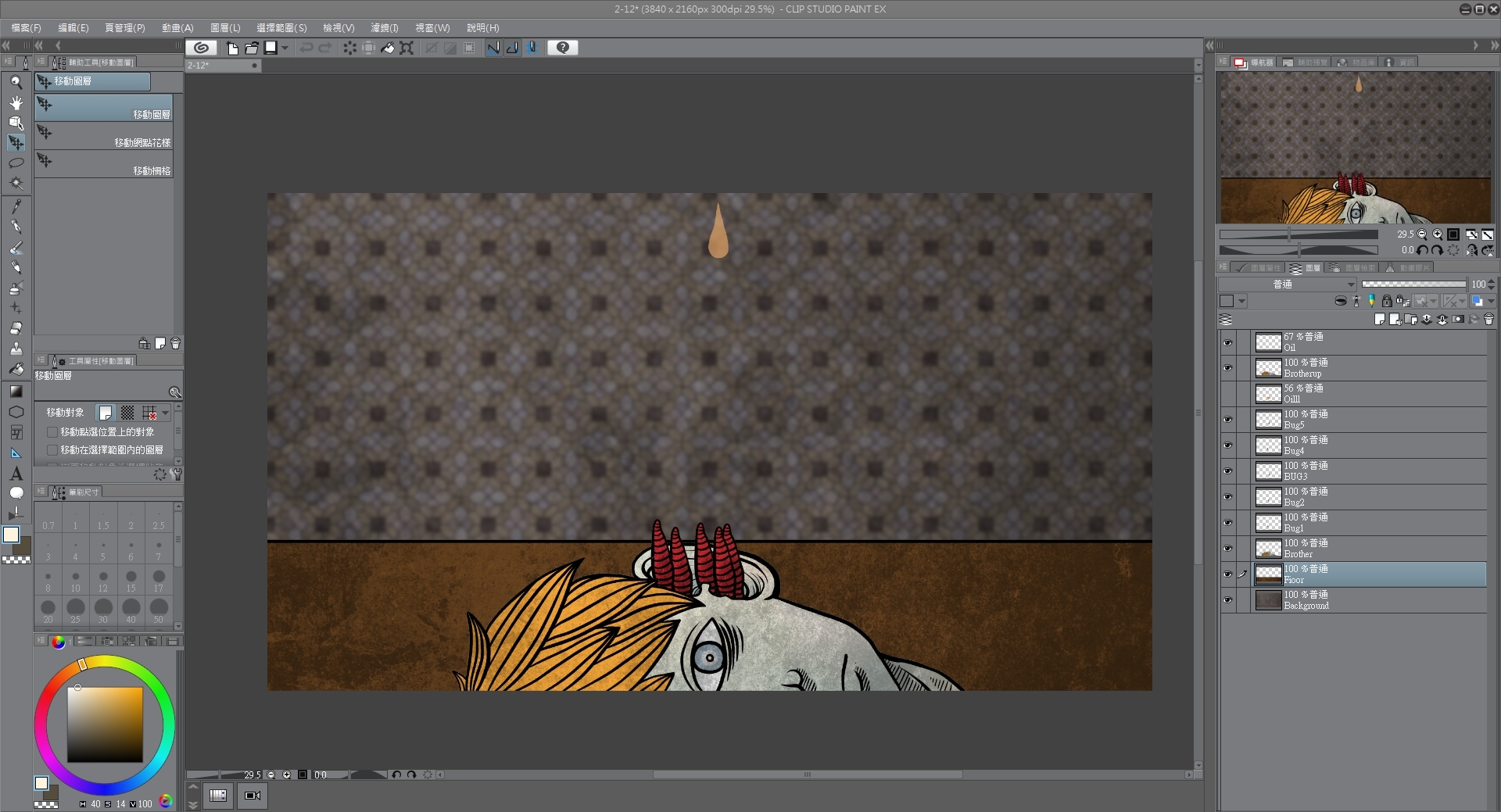The width and height of the screenshot is (1501, 812).
Task: Select the Hand move tool
Action: (x=16, y=102)
